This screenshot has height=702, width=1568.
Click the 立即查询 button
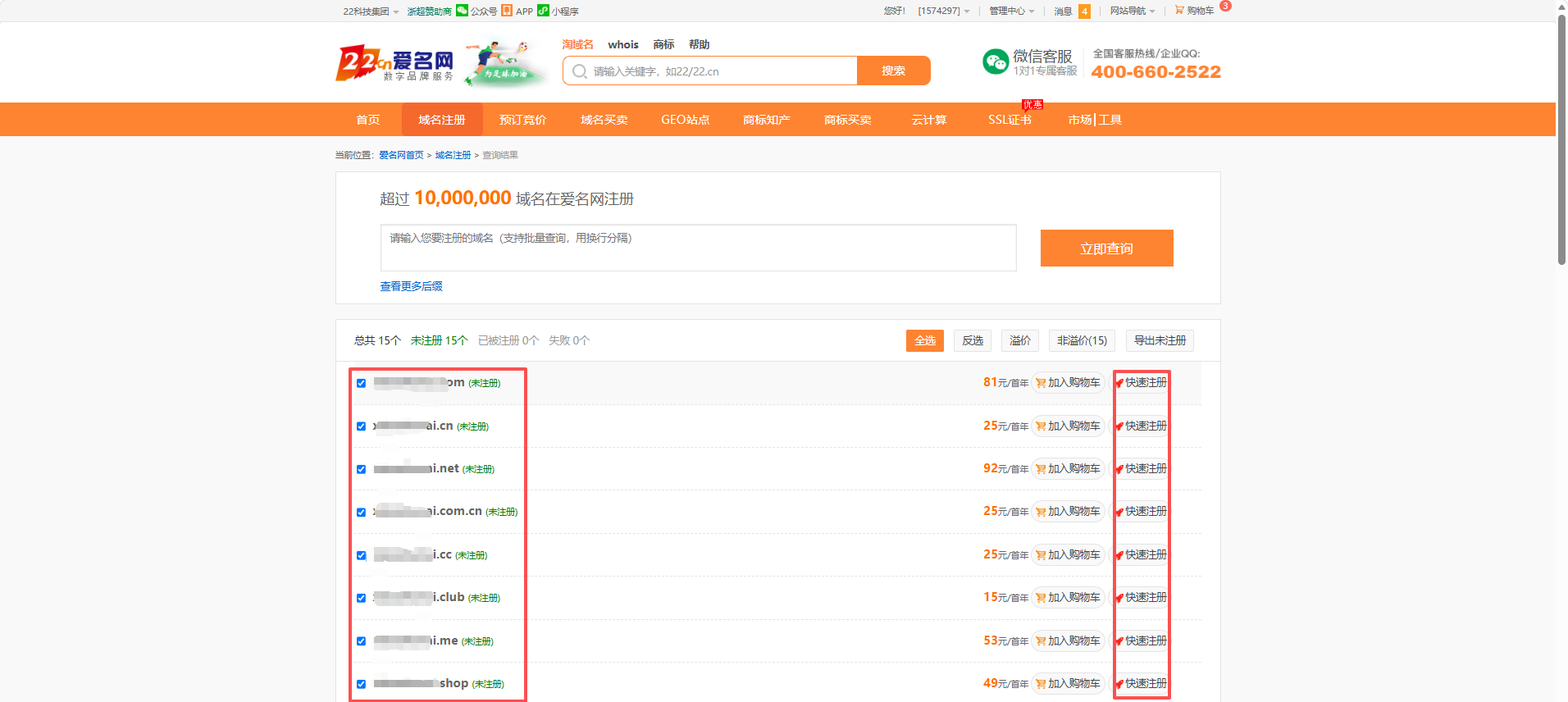pyautogui.click(x=1107, y=248)
